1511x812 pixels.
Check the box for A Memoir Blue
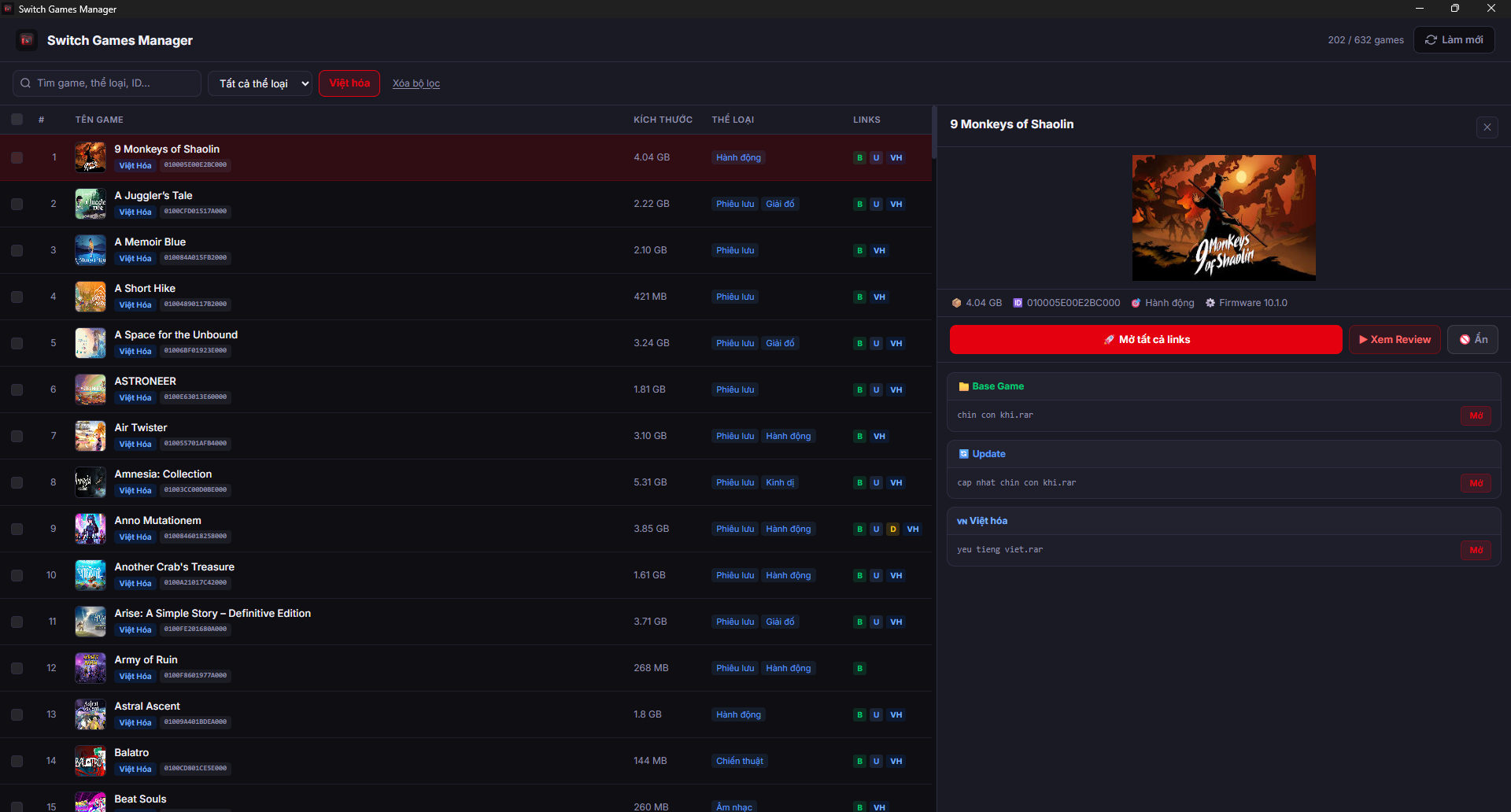[x=17, y=250]
